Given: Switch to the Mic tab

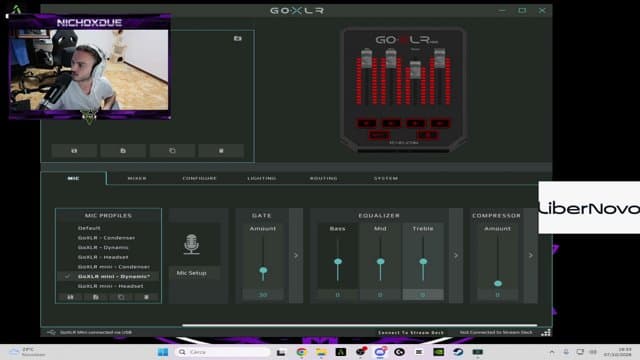Looking at the screenshot, I should tap(73, 178).
